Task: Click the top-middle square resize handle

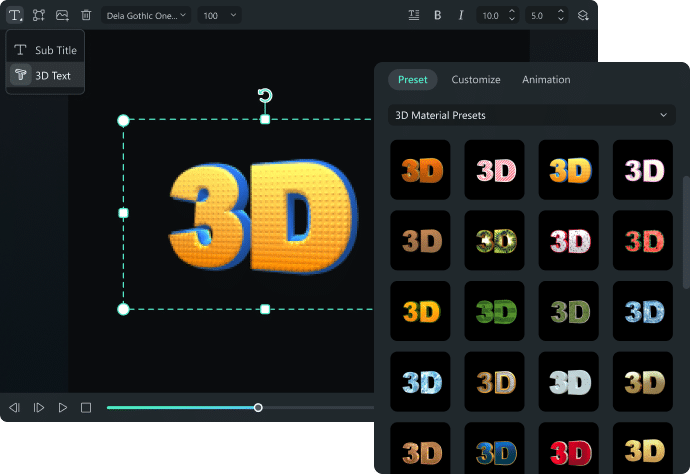Action: tap(265, 119)
